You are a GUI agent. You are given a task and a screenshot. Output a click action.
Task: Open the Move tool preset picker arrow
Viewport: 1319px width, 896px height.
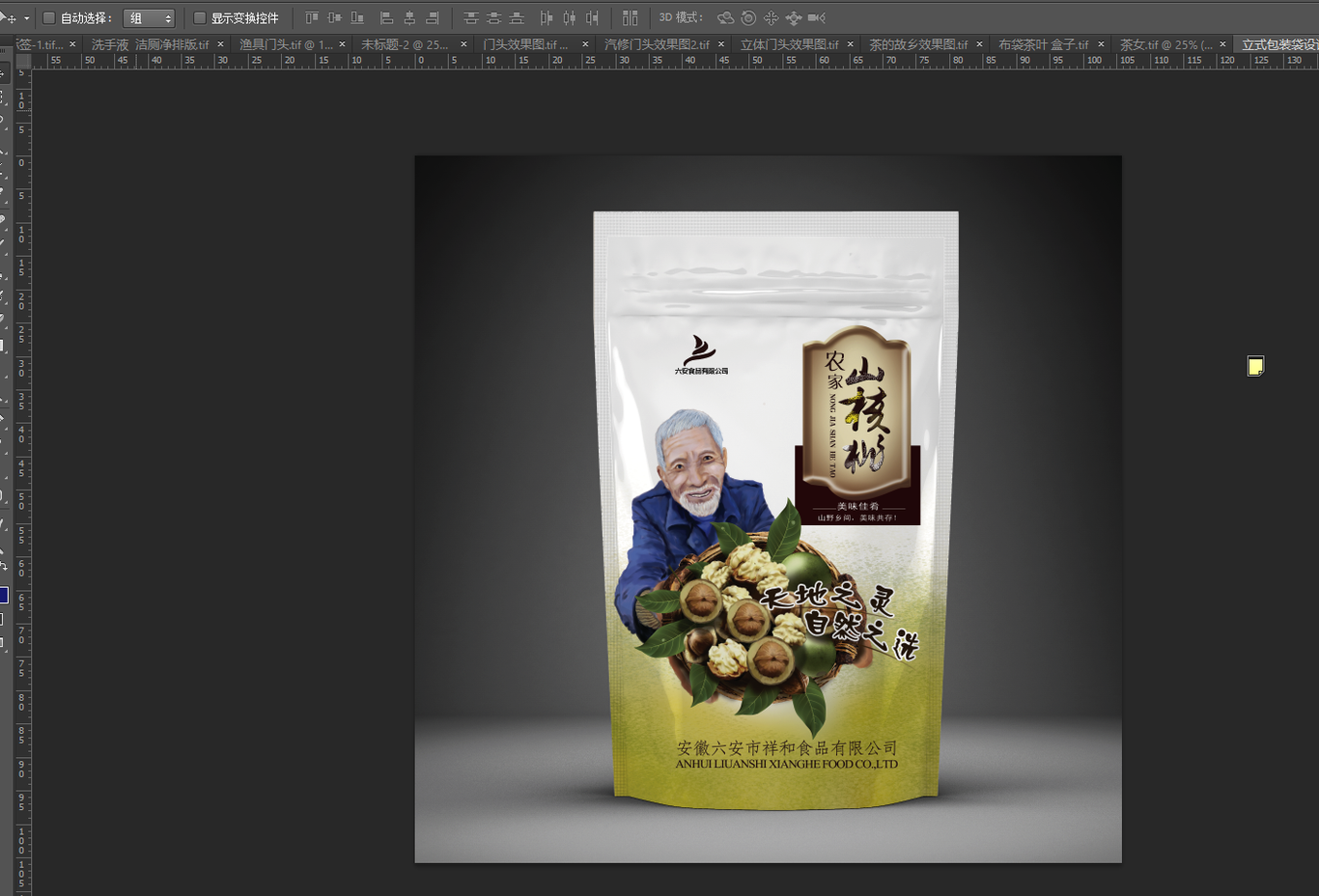27,18
